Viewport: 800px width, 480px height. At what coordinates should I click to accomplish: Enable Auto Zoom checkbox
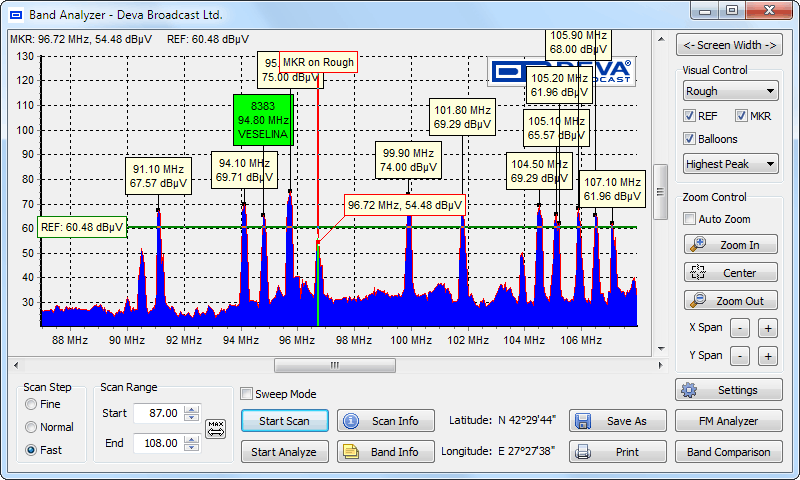[690, 219]
